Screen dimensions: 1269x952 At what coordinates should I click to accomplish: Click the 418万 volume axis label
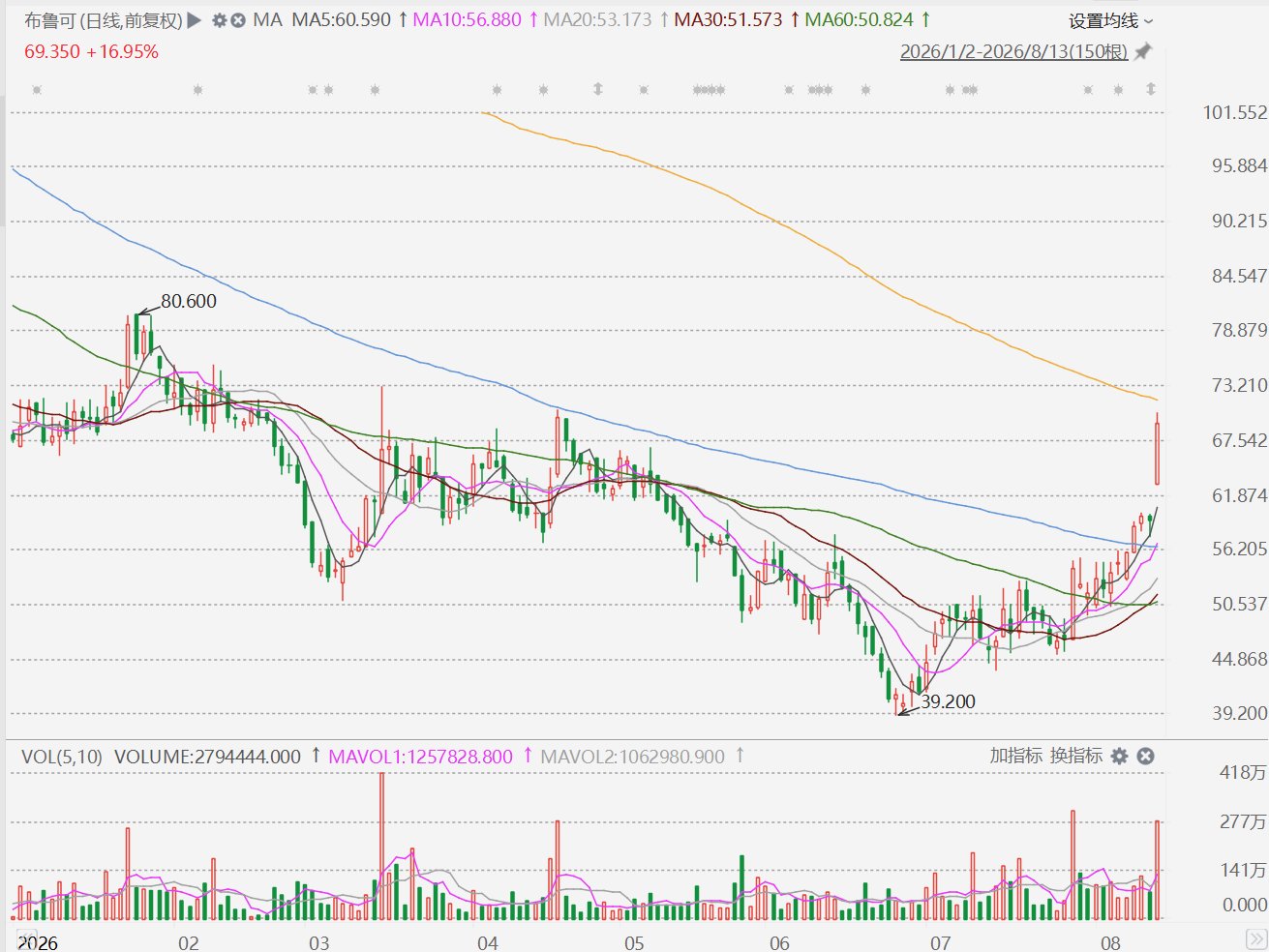pyautogui.click(x=1244, y=772)
